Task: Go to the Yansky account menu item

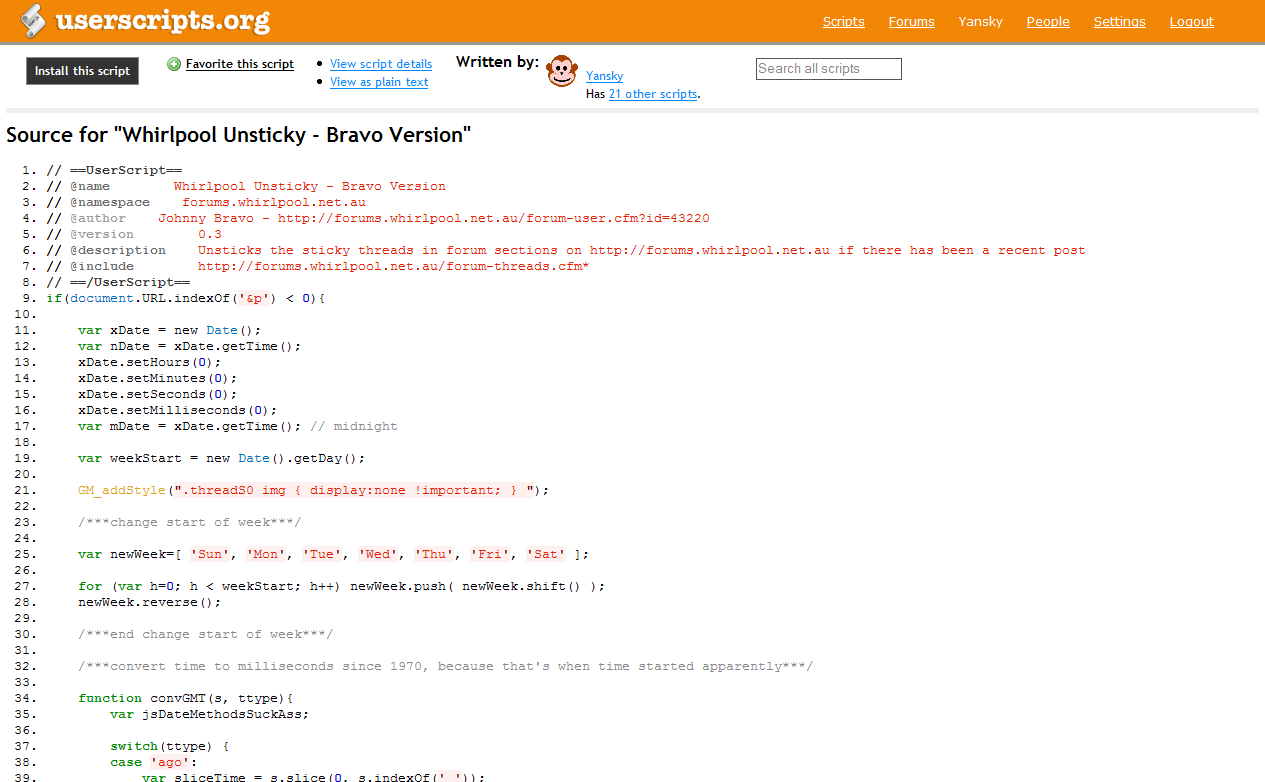Action: [980, 22]
